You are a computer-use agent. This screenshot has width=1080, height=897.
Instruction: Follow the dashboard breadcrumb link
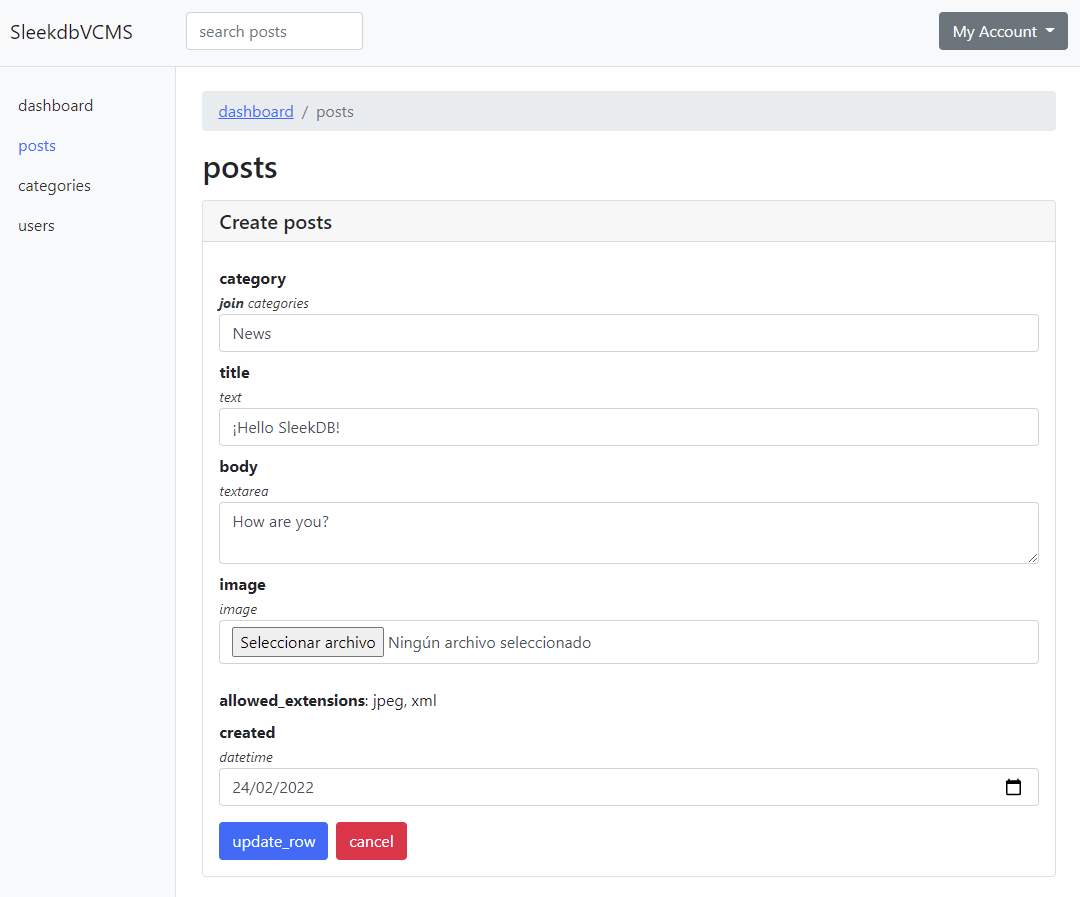coord(256,112)
